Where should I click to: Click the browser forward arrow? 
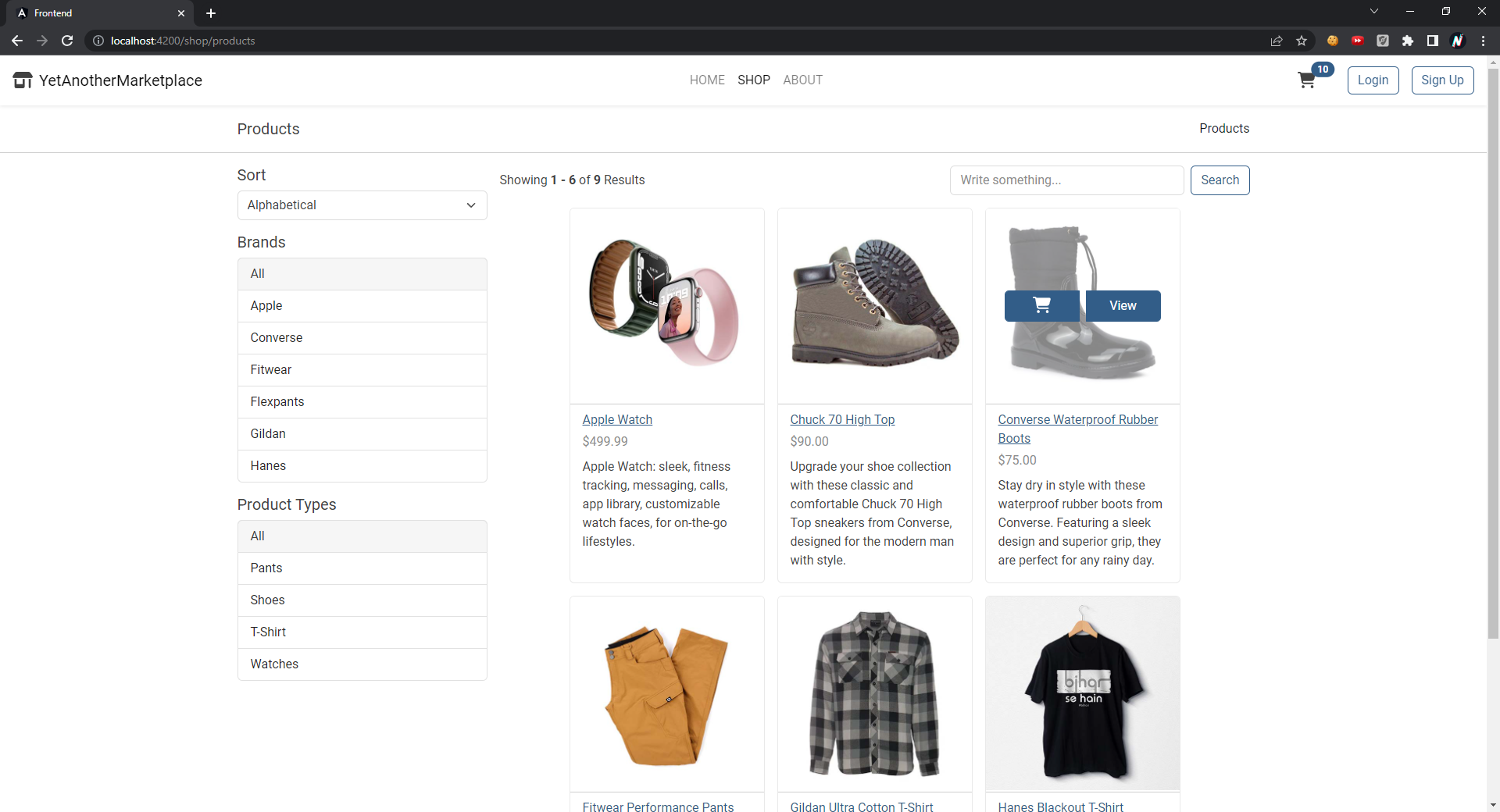(42, 41)
